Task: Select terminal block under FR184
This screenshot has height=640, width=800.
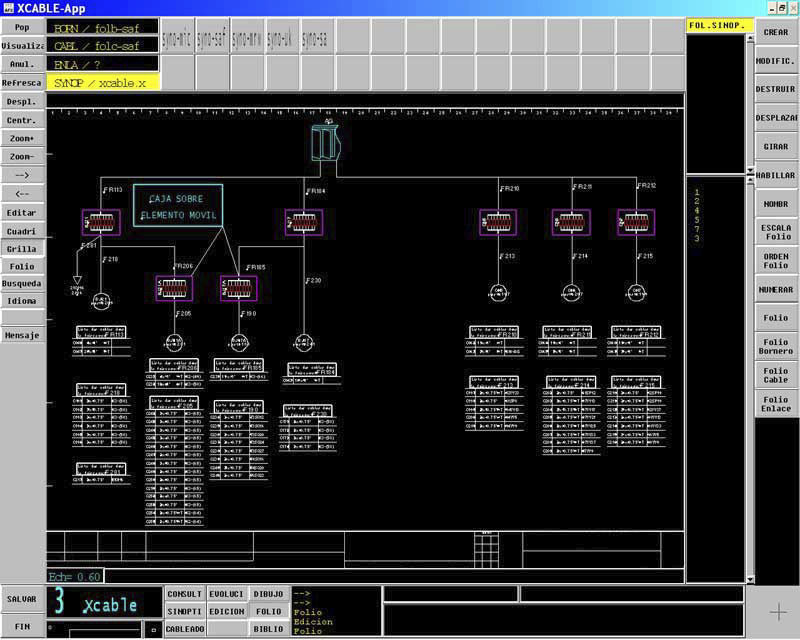Action: (x=304, y=223)
